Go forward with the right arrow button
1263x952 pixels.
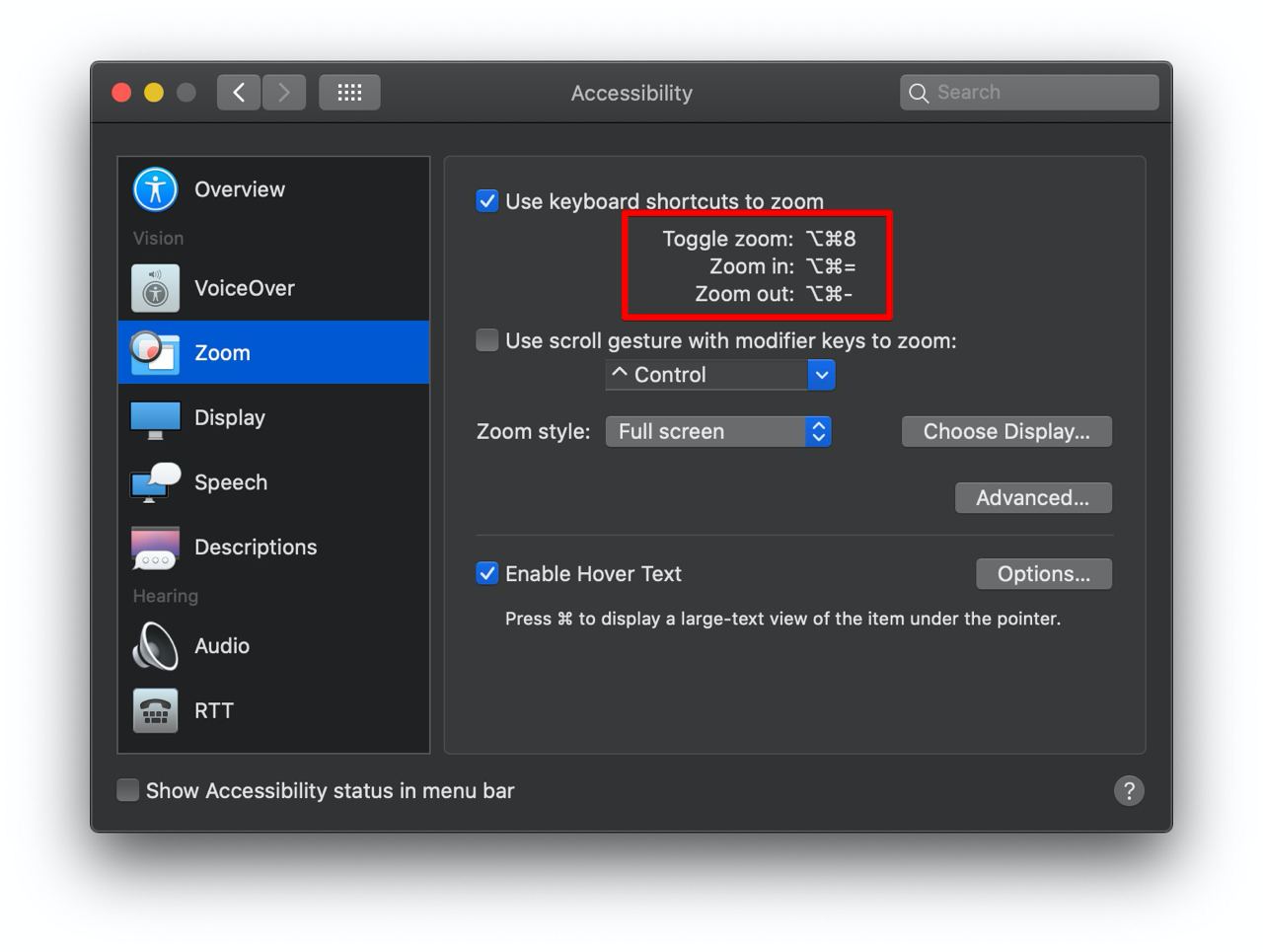click(x=284, y=93)
